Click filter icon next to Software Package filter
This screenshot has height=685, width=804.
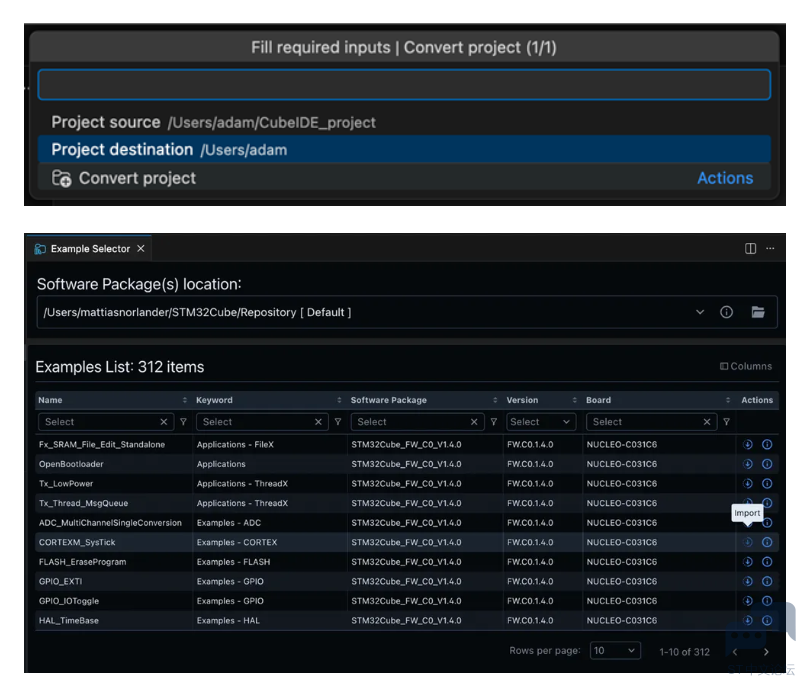[x=493, y=422]
